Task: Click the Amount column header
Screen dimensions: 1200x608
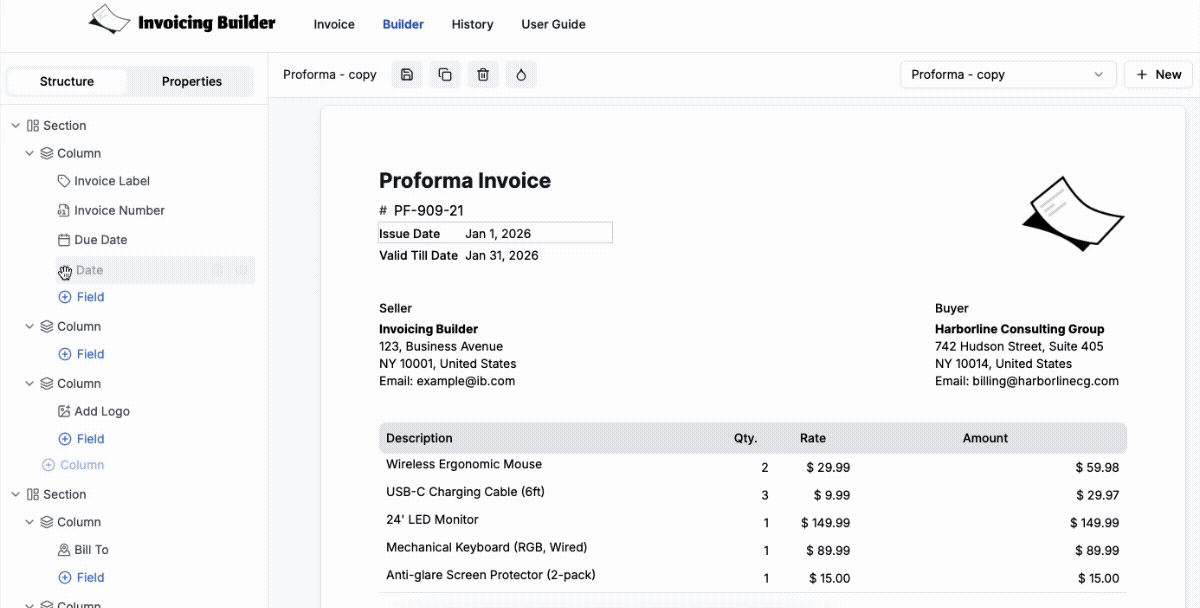Action: pos(985,438)
